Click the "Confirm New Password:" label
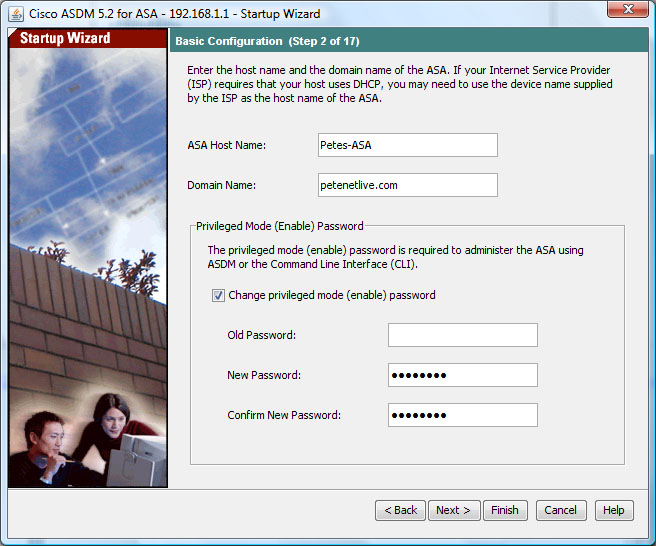This screenshot has width=656, height=546. point(284,415)
